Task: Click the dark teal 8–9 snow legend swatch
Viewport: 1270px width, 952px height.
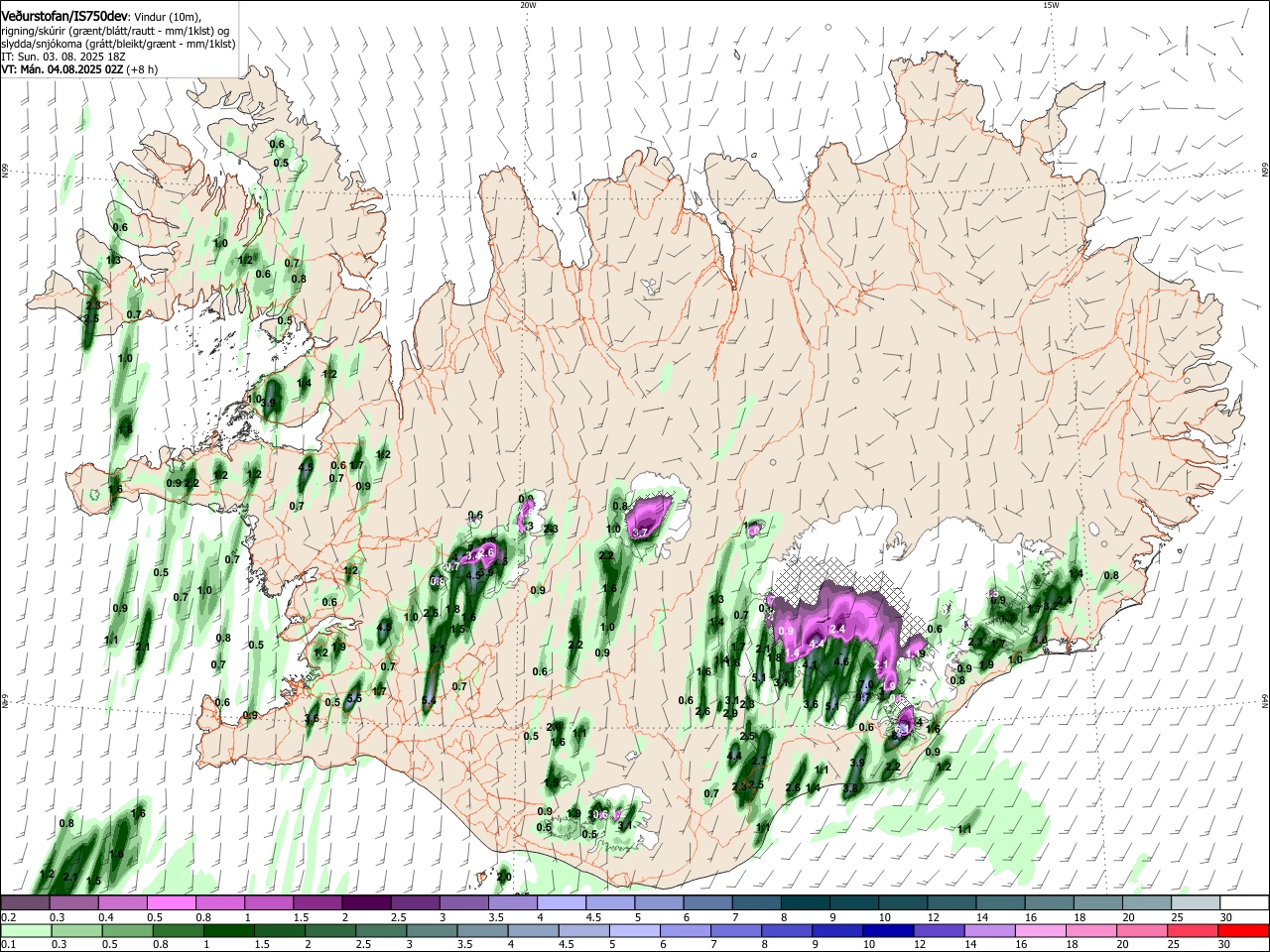Action: pyautogui.click(x=806, y=902)
